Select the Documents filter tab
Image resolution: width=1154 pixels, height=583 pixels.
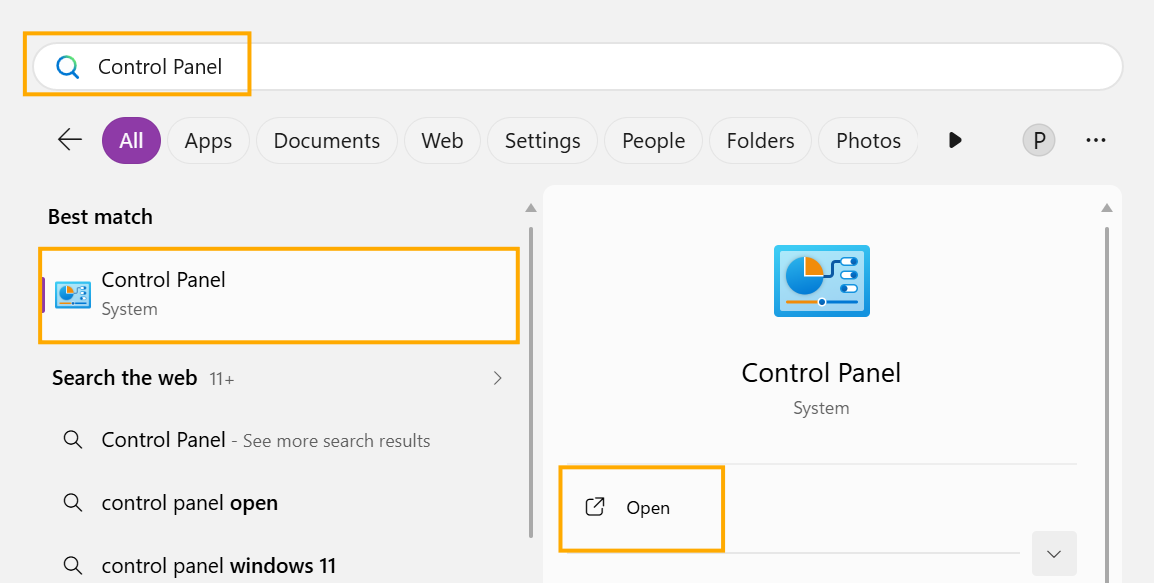point(327,140)
